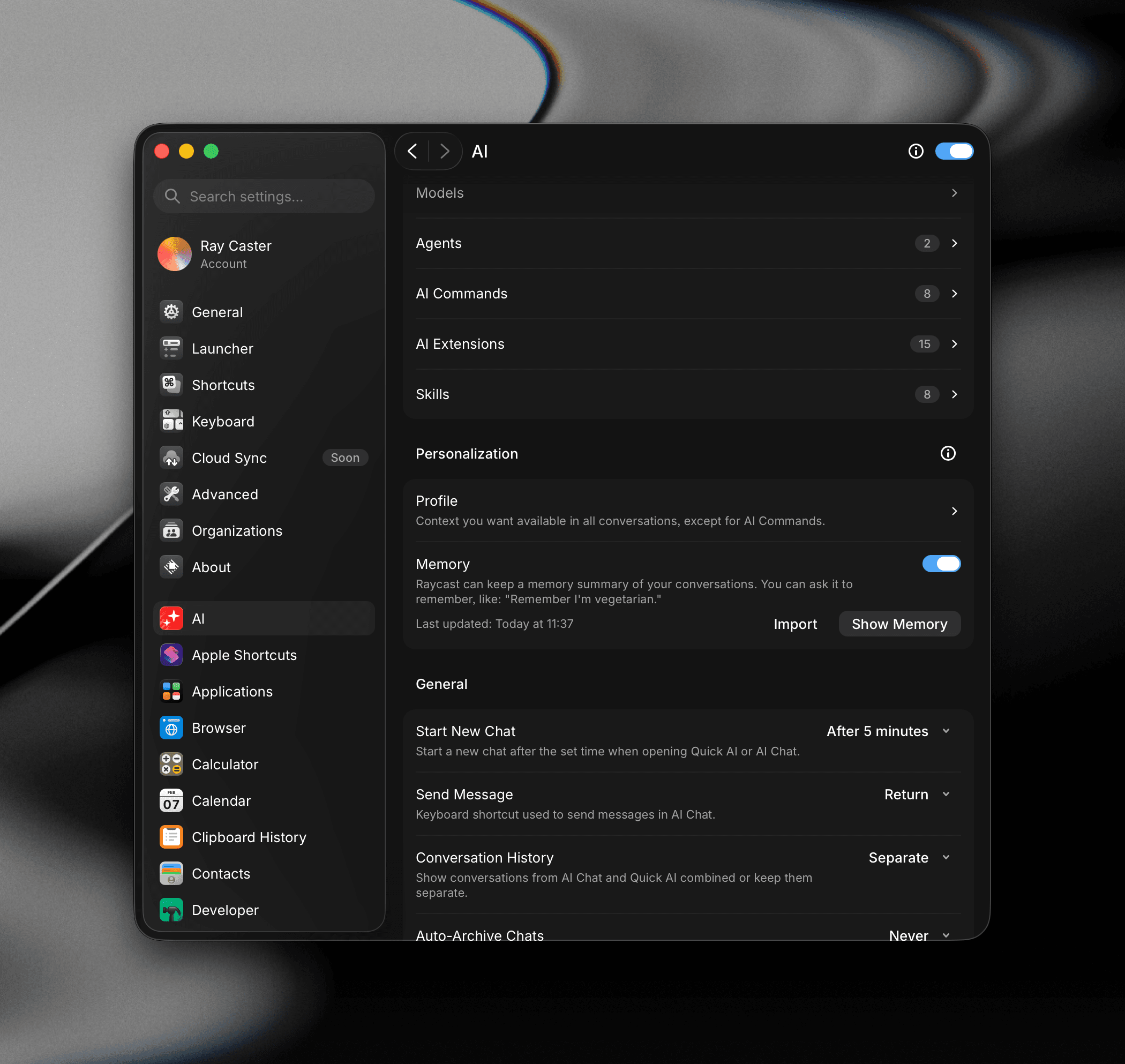Toggle the main AI switch off
Screen dimensions: 1125x1064
[954, 151]
